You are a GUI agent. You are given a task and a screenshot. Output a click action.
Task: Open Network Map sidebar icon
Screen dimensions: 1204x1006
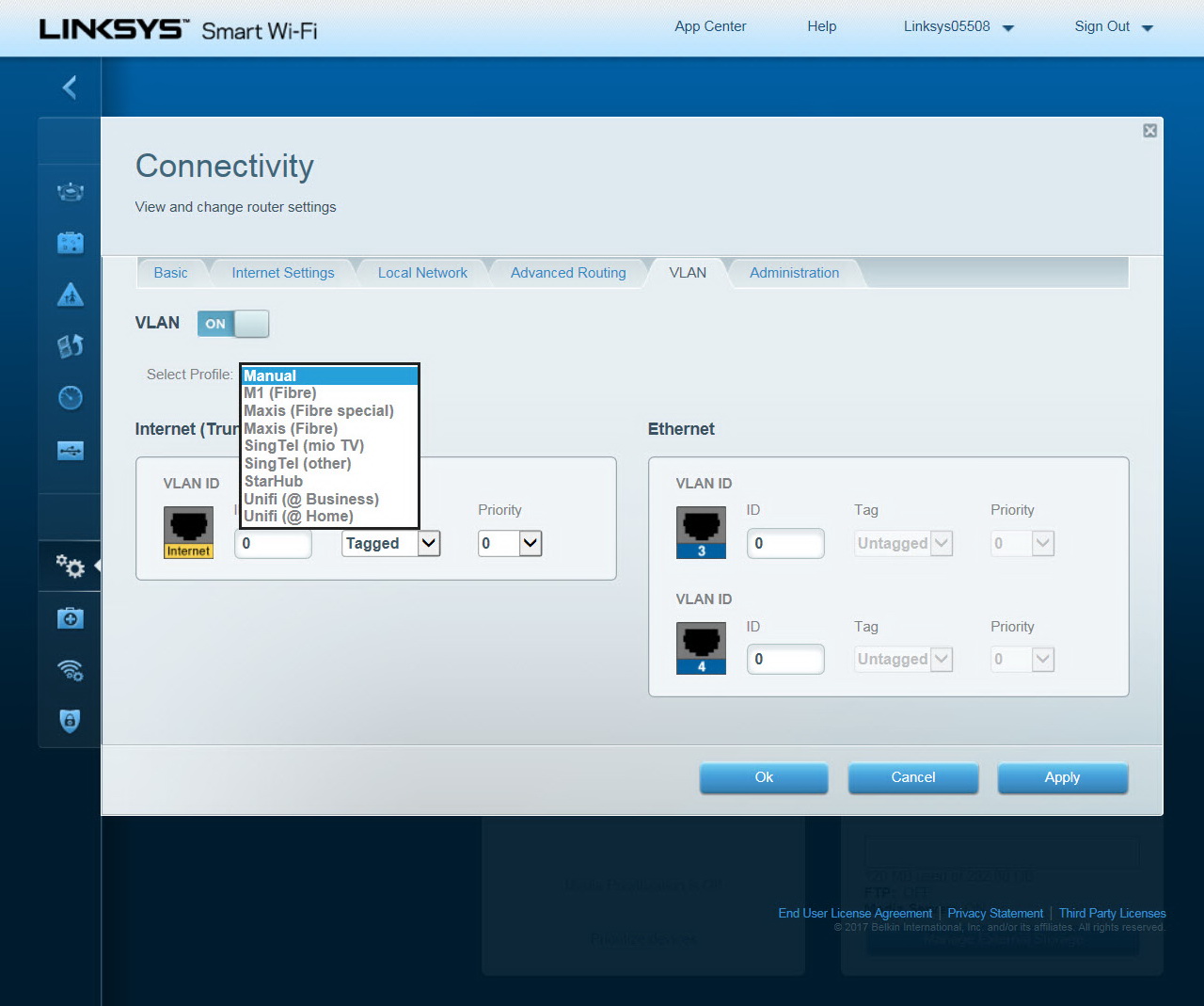point(71,192)
